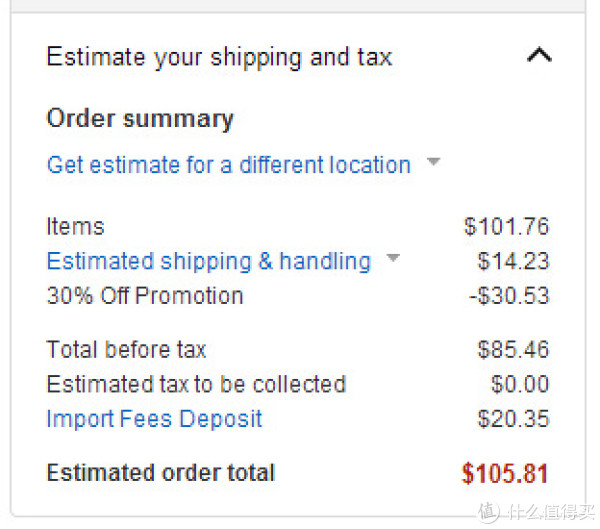
Task: Open the 'Import Fees Deposit' link
Action: coord(154,418)
